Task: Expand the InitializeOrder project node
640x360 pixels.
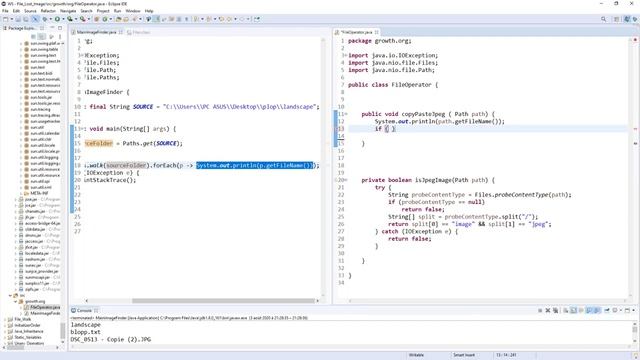Action: [x=5, y=325]
